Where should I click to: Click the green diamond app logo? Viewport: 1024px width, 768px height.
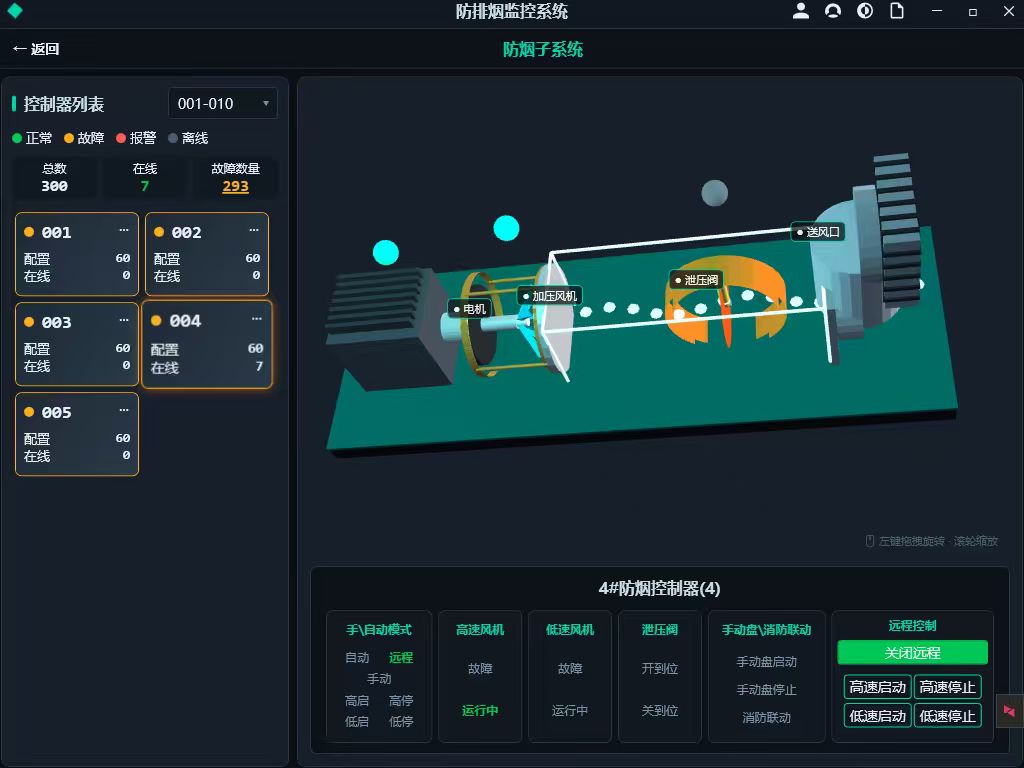click(14, 11)
